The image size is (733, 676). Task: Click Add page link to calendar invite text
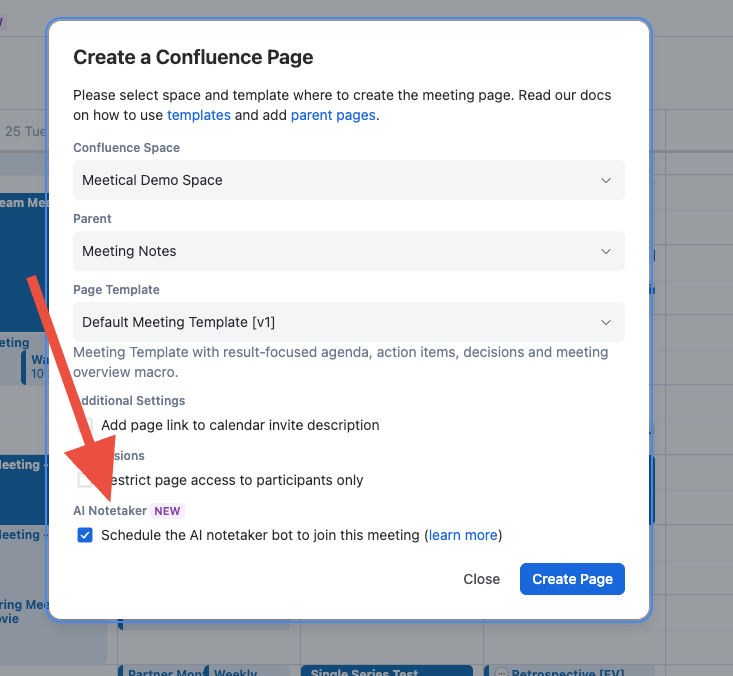240,425
